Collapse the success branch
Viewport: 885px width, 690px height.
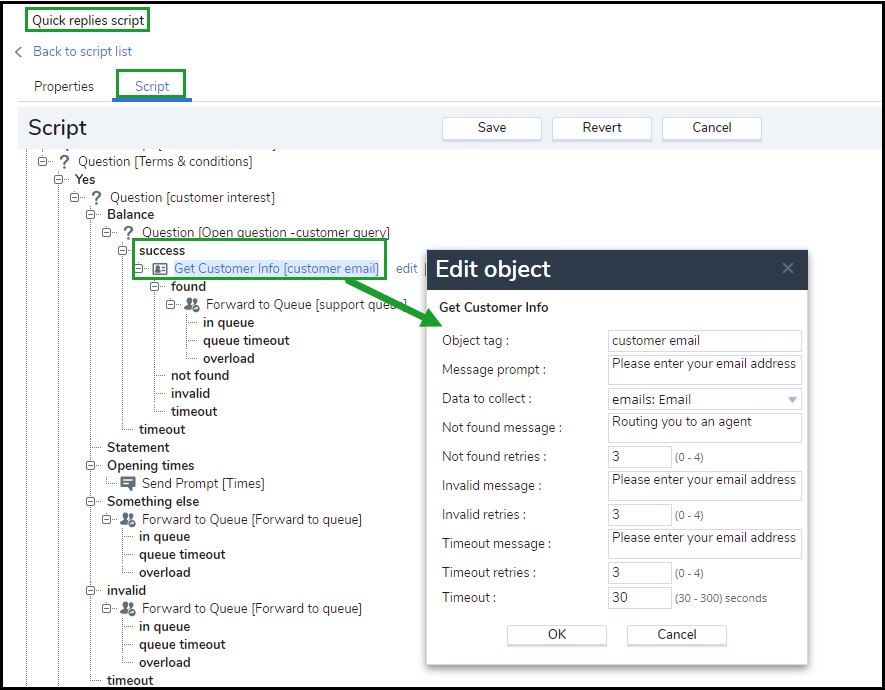coord(122,250)
